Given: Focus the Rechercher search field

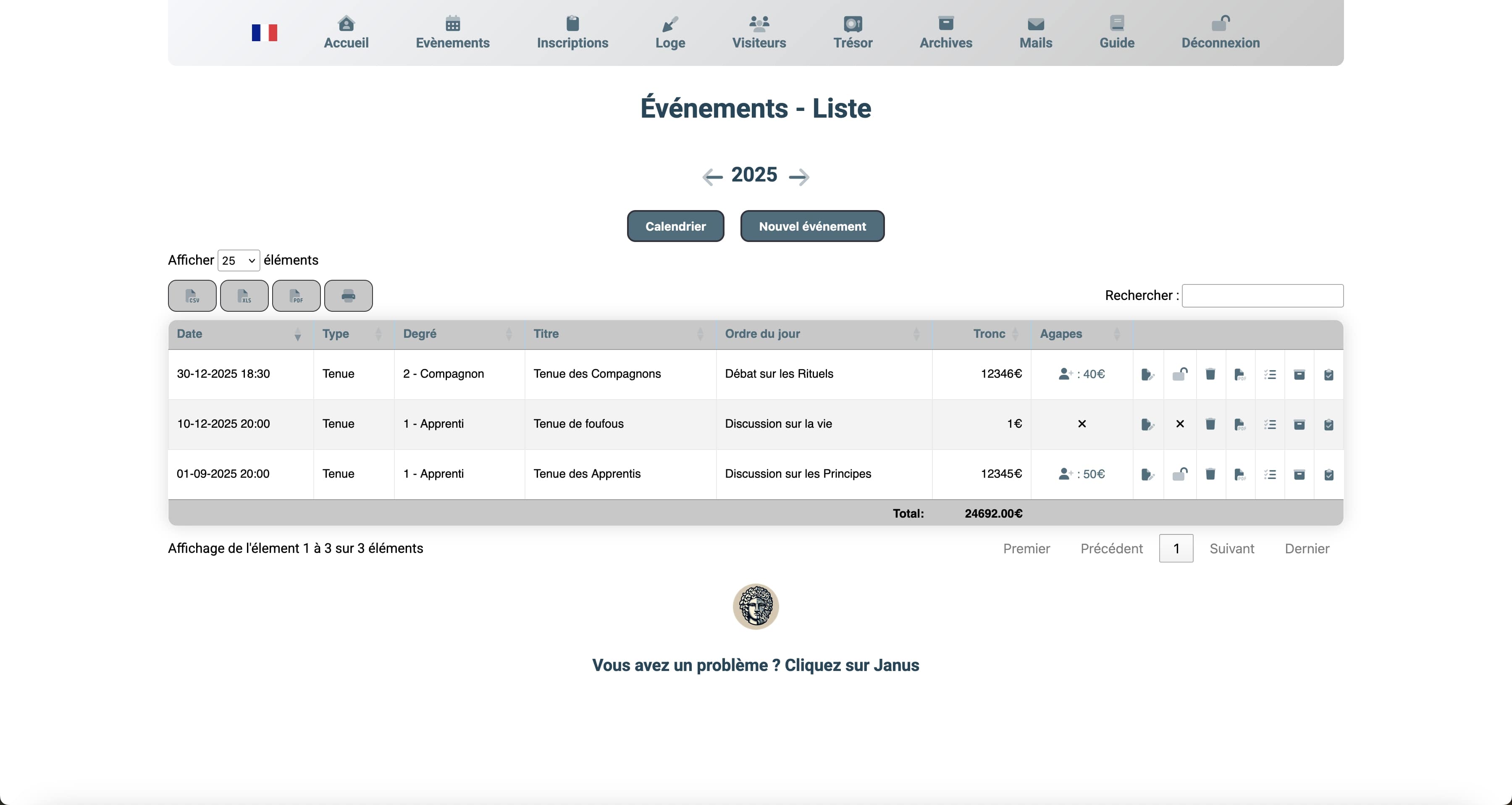Looking at the screenshot, I should click(1262, 296).
